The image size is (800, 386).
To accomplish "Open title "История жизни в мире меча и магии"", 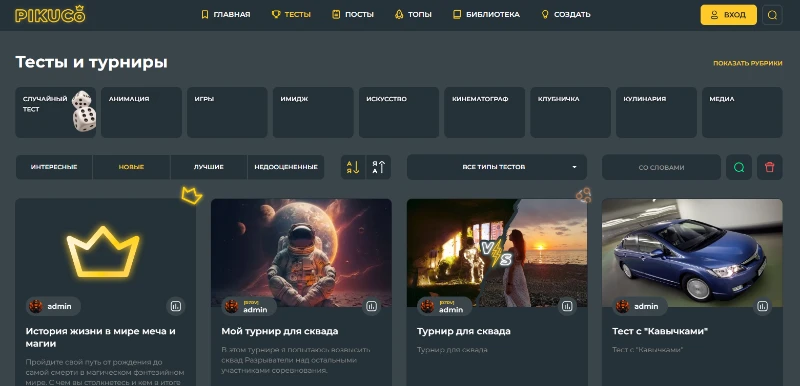I will click(x=101, y=338).
